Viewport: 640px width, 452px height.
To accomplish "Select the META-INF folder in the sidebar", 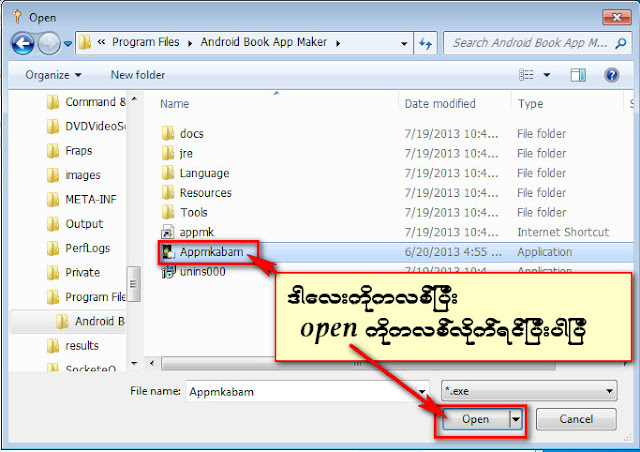I will coord(81,200).
